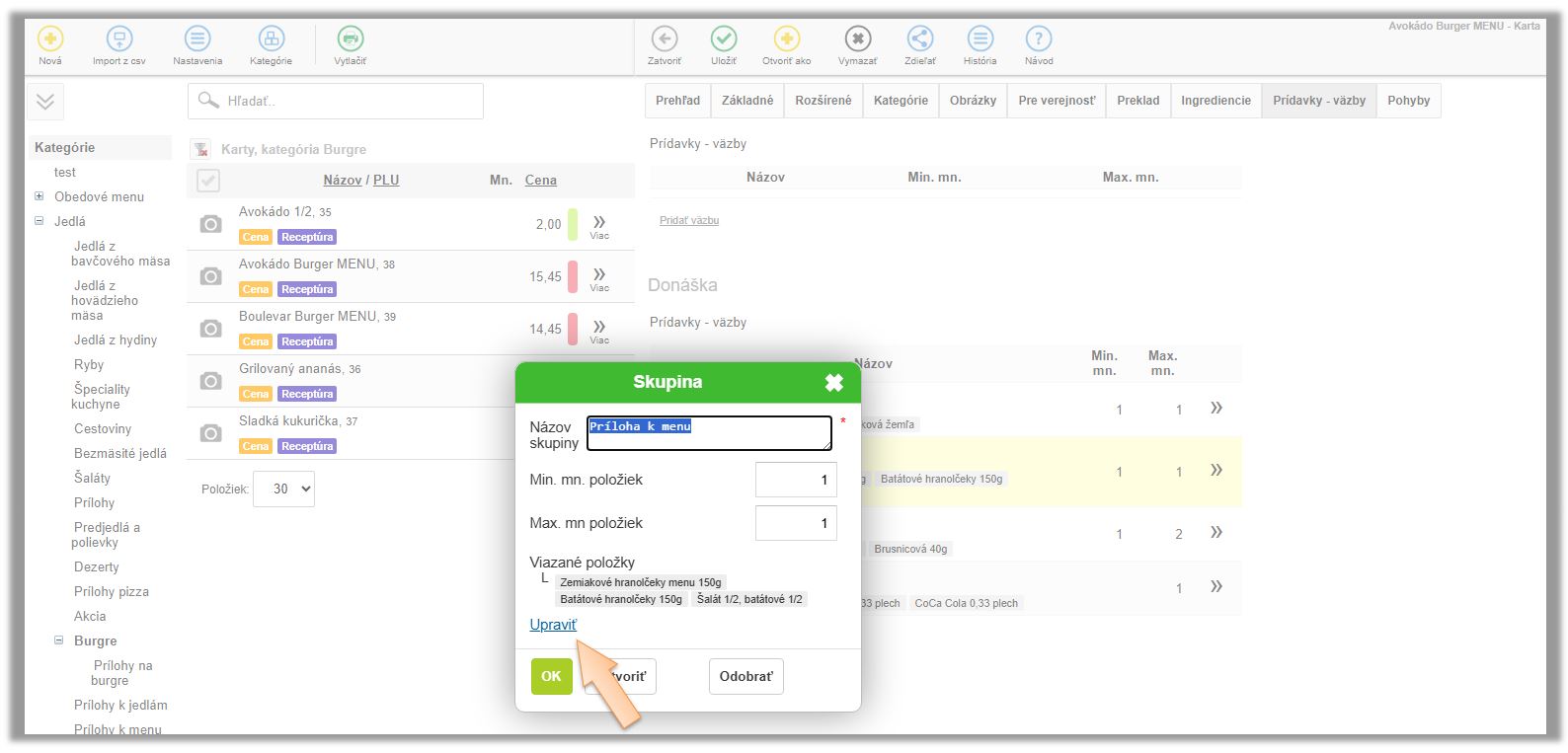Open Nastavenia settings icon

197,39
